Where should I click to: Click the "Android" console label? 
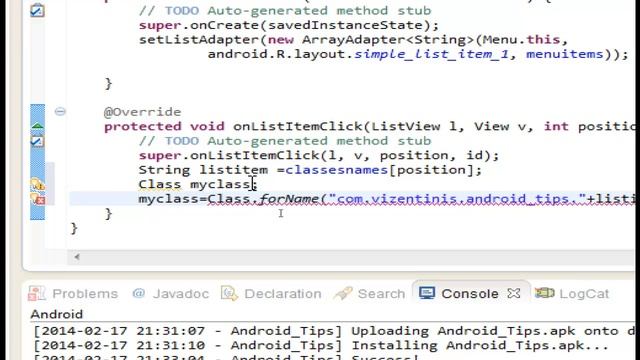[x=57, y=314]
